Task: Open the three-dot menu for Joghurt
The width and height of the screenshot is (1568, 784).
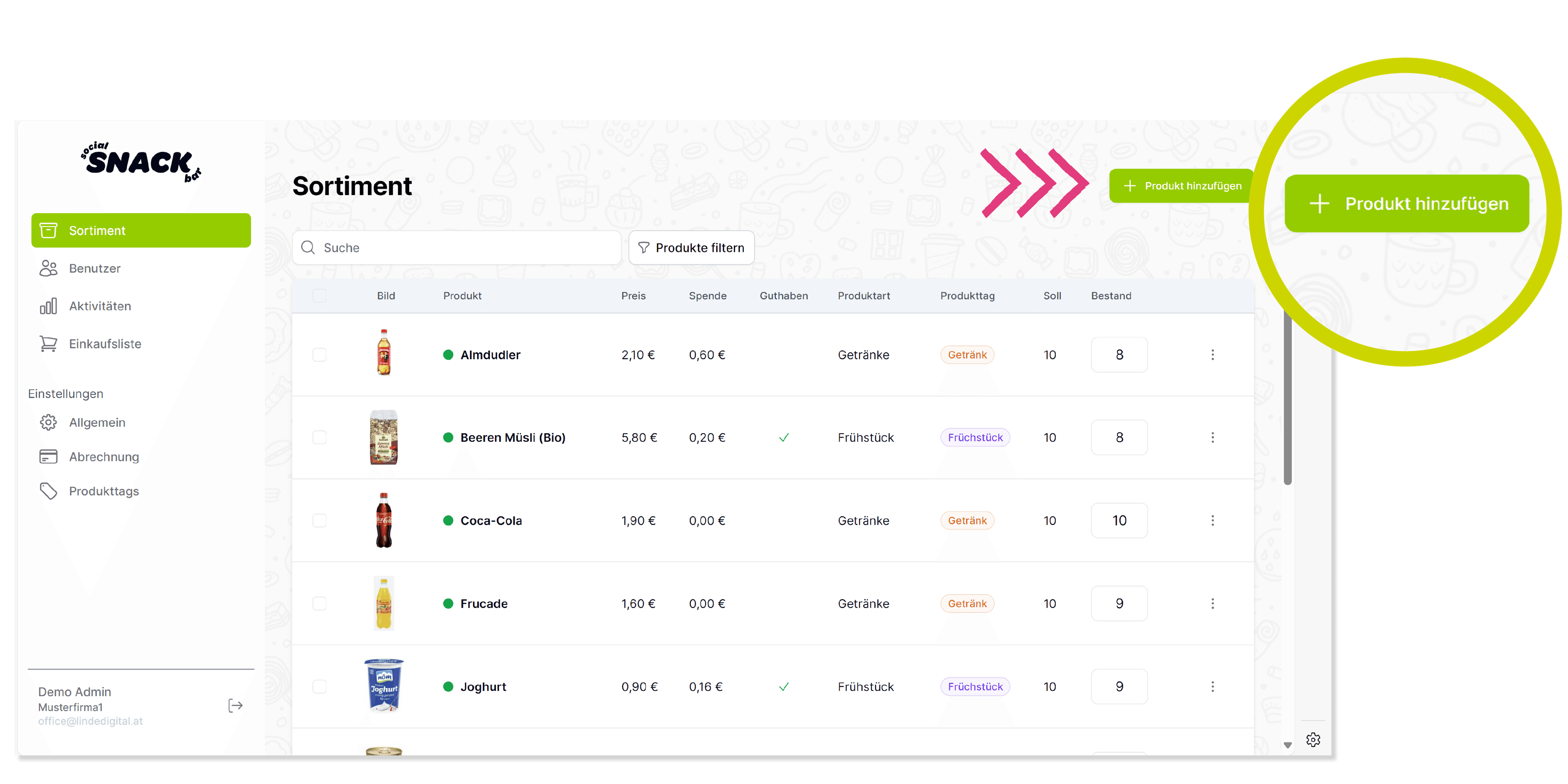Action: click(1212, 686)
